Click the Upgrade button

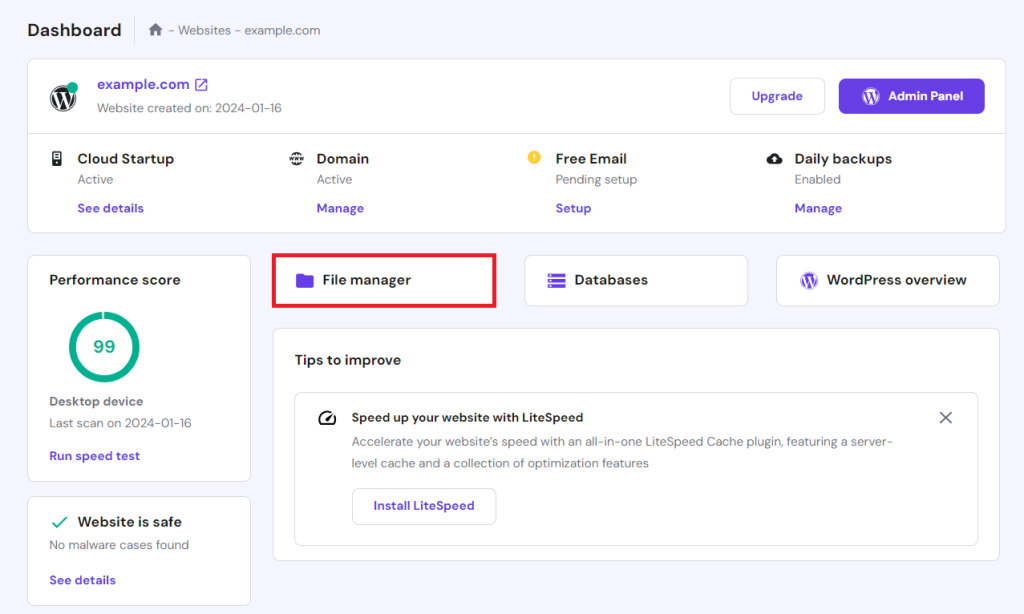pos(777,96)
